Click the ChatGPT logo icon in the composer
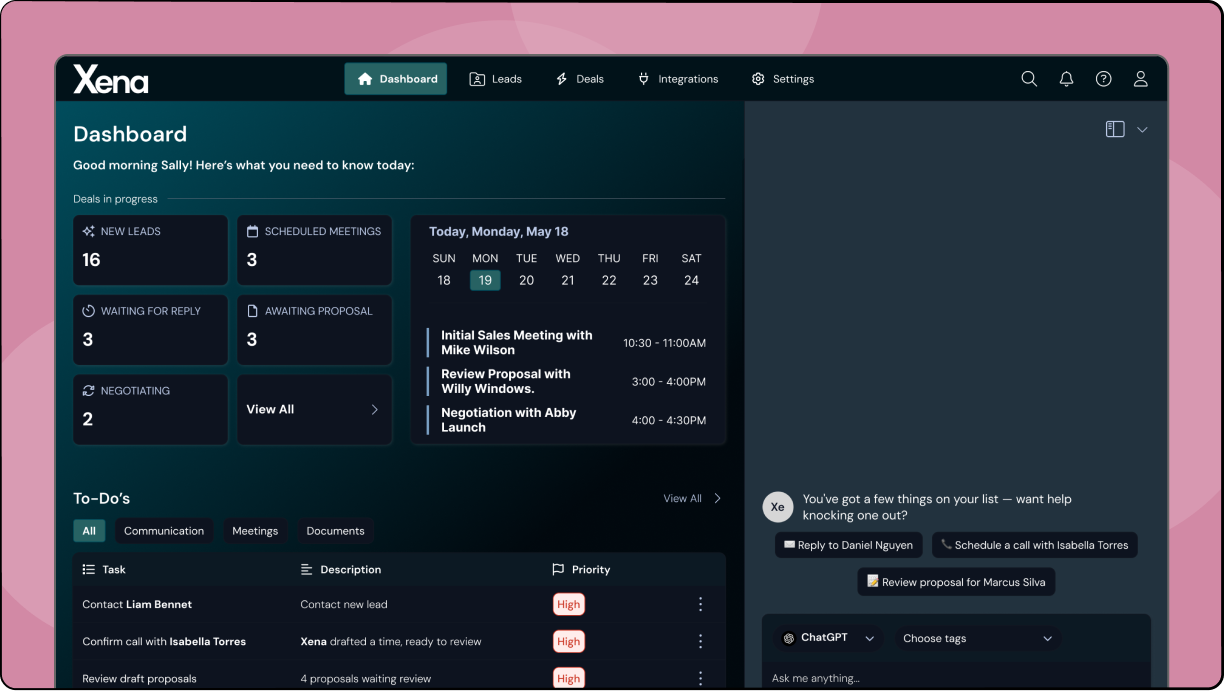Screen dimensions: 1224x691 pos(789,638)
